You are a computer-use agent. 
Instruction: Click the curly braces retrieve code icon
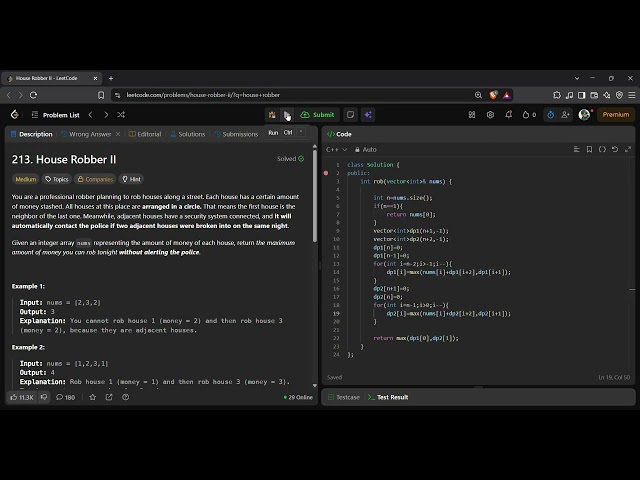(602, 149)
